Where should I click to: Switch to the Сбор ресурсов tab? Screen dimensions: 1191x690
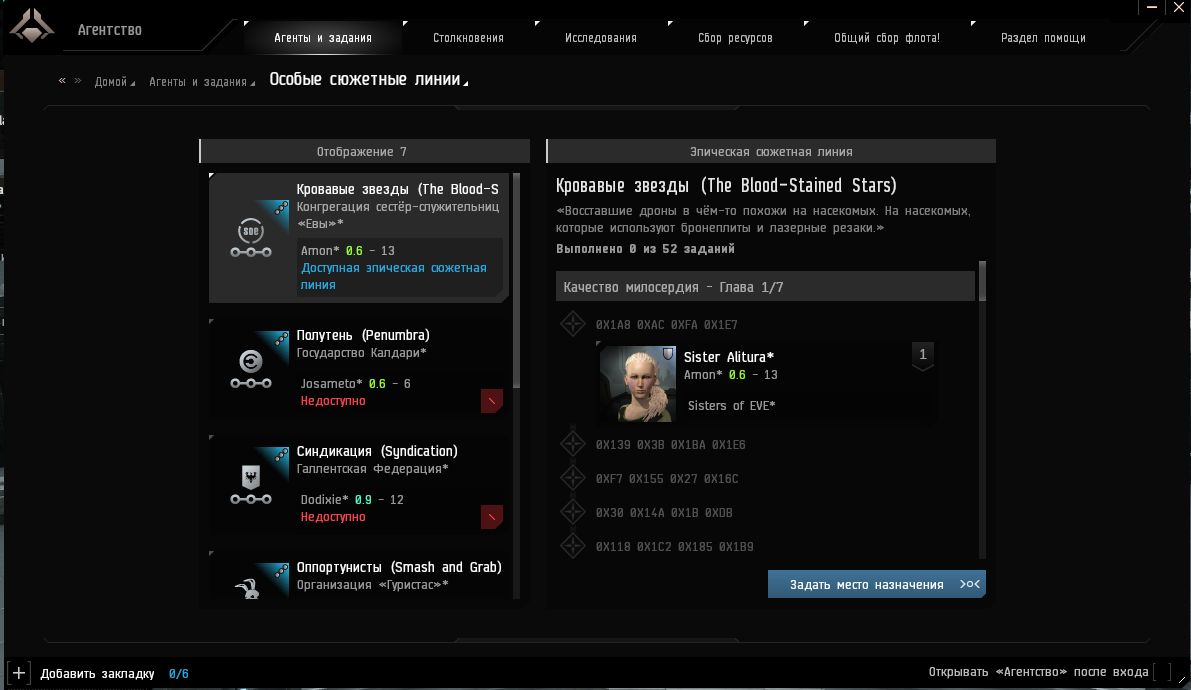(735, 38)
